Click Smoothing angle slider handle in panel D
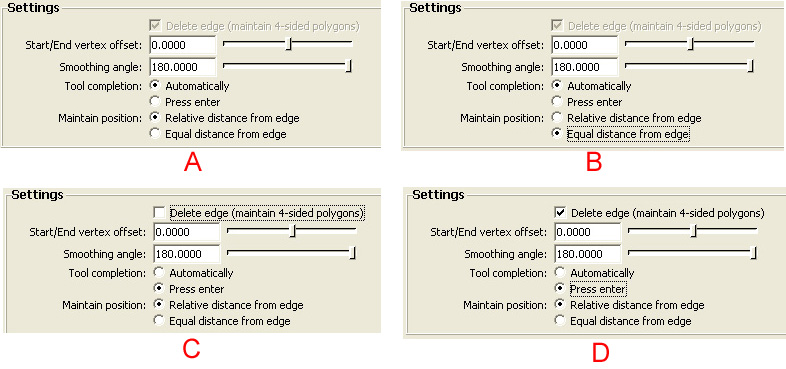Viewport: 786px width, 369px height. (754, 254)
